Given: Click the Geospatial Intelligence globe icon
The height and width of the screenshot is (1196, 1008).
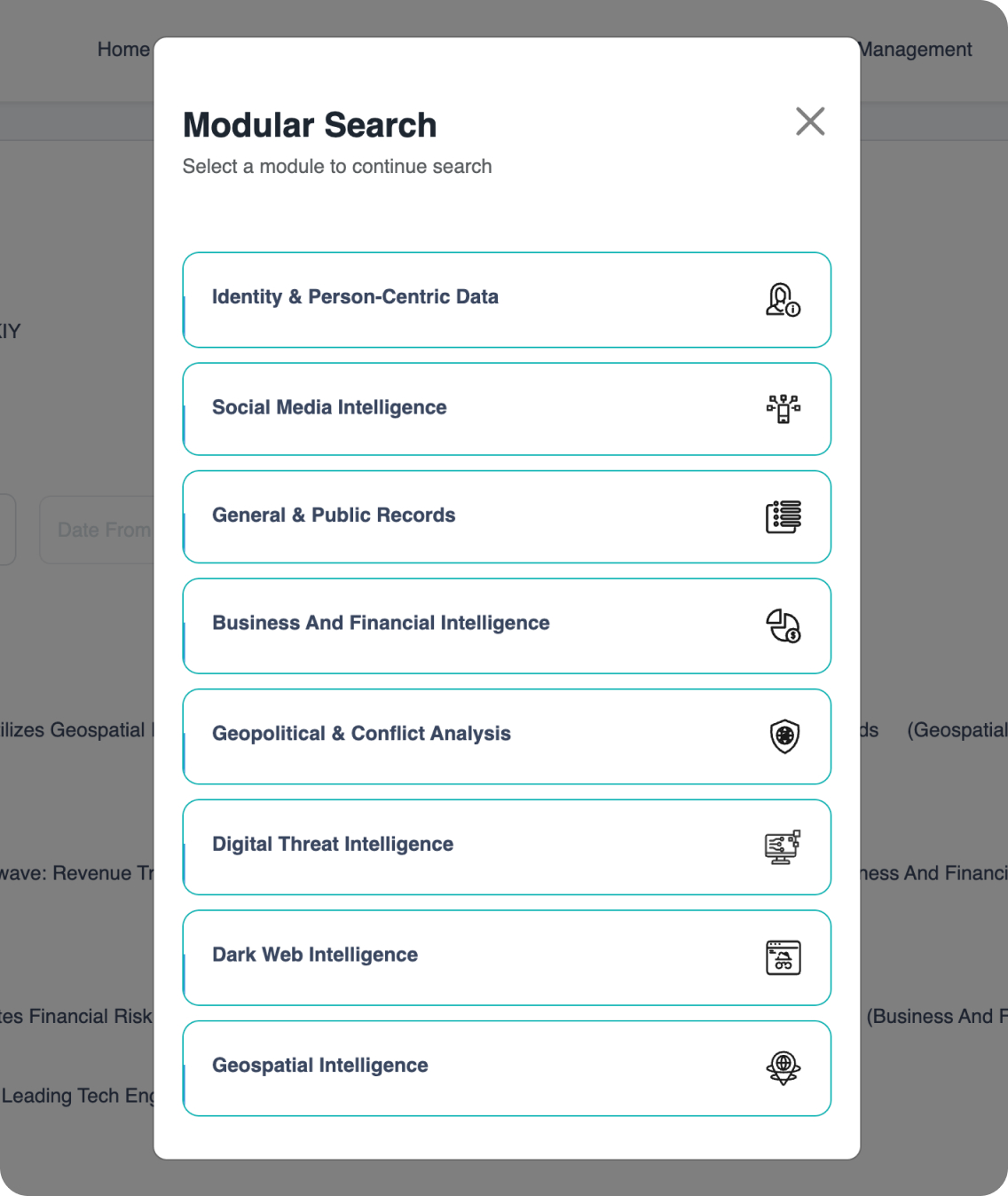Looking at the screenshot, I should tap(783, 1067).
